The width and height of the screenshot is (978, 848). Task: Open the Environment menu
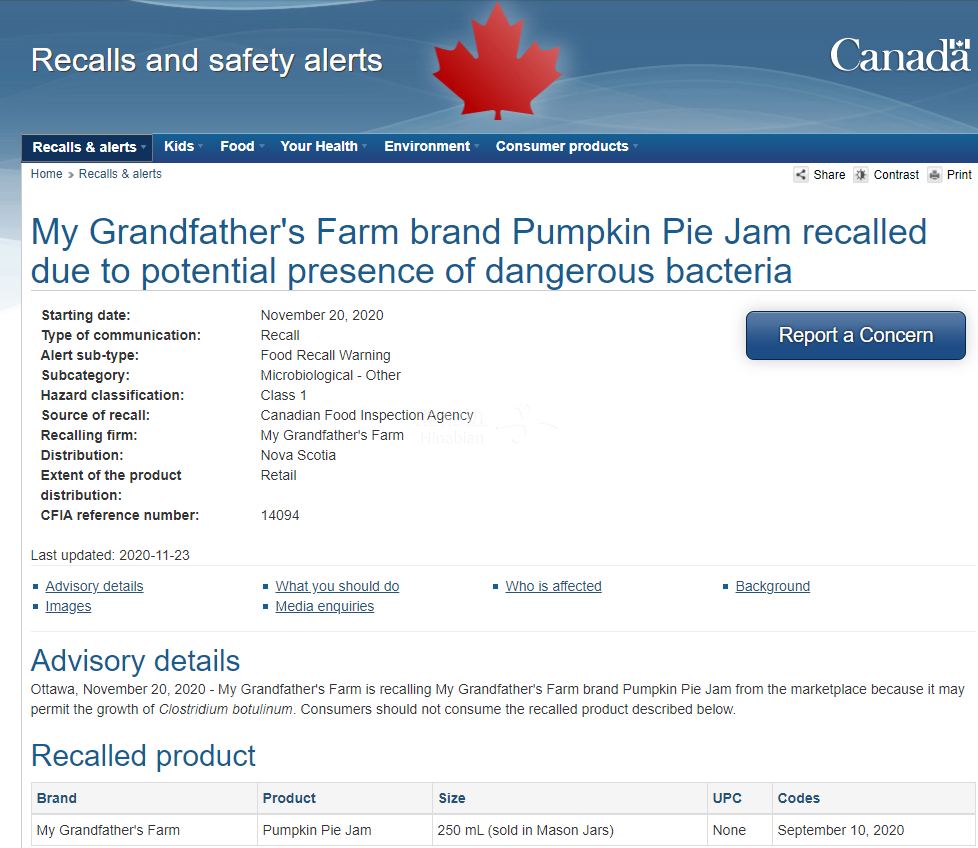click(x=429, y=146)
